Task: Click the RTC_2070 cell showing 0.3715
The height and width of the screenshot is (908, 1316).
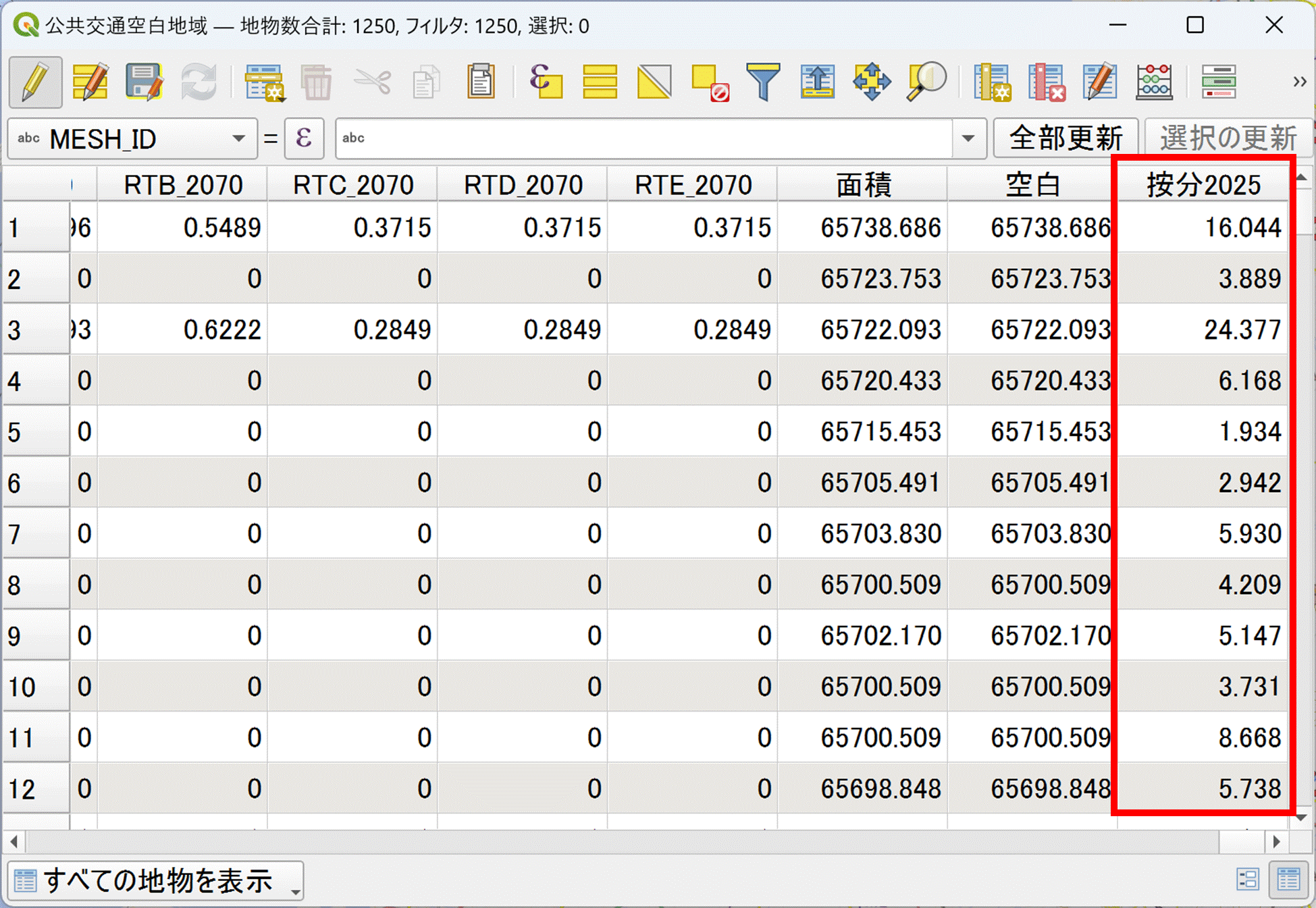Action: (x=352, y=228)
